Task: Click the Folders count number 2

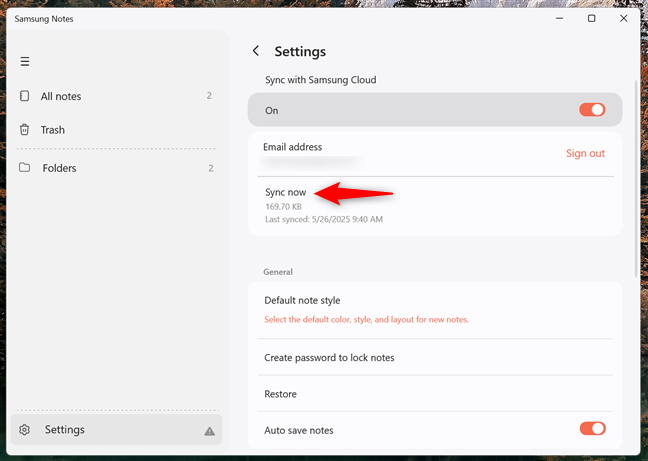Action: coord(211,168)
